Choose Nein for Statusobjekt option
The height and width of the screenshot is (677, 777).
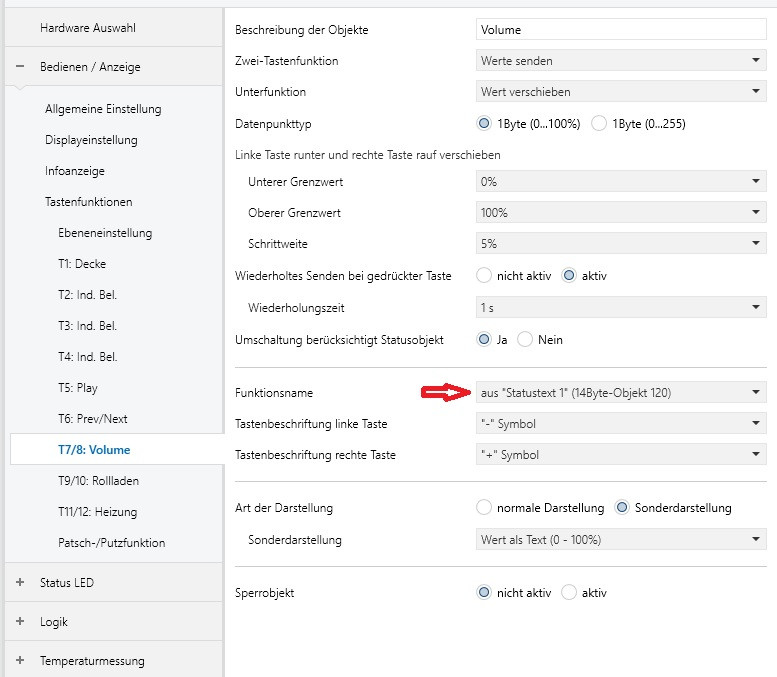(x=526, y=339)
